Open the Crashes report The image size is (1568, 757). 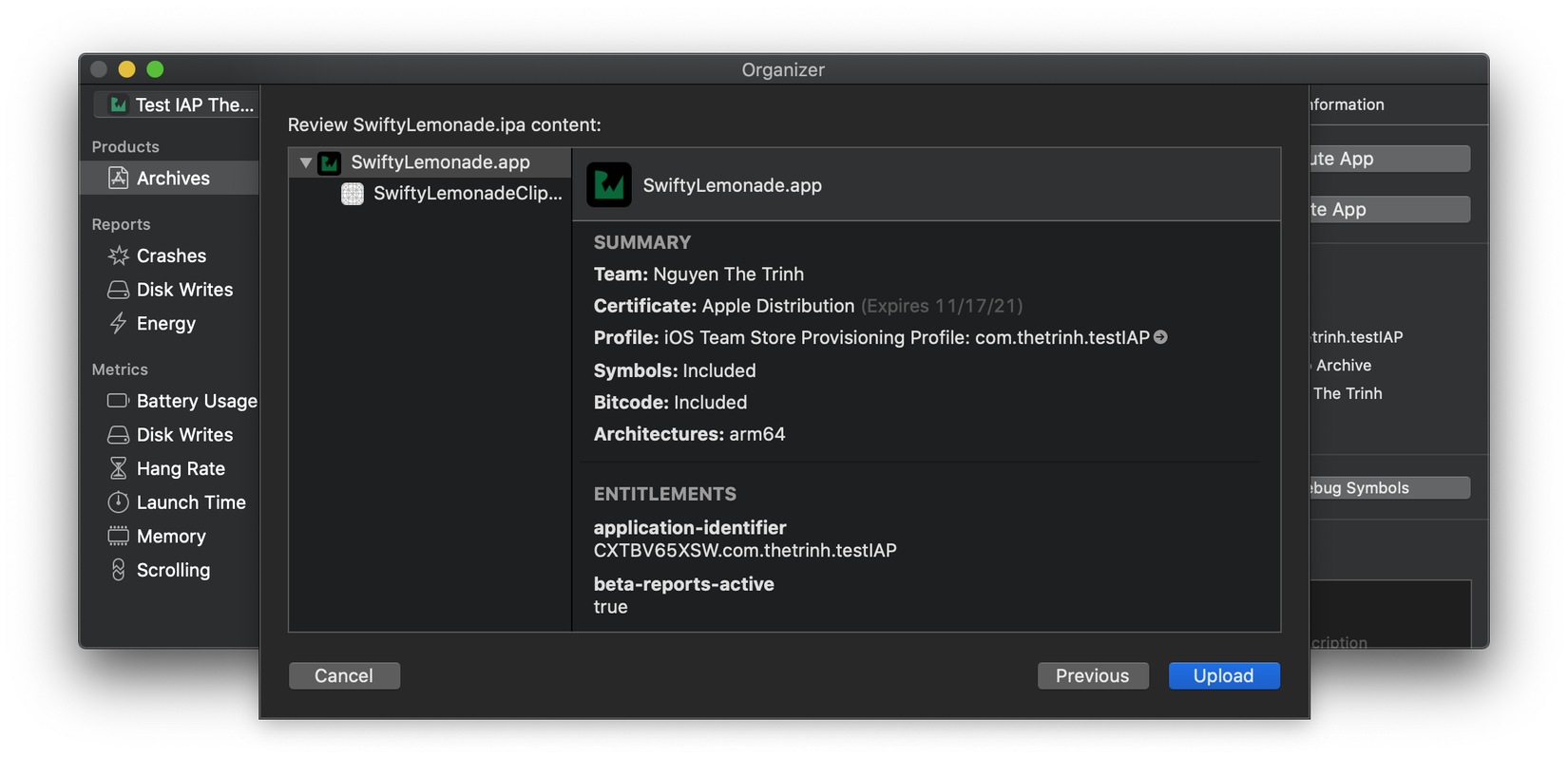coord(171,255)
